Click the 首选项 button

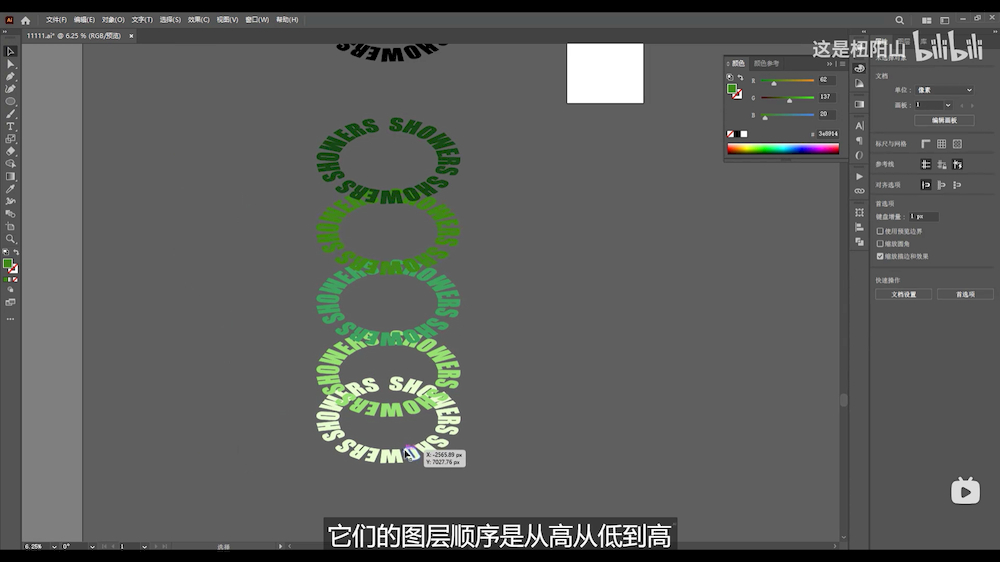(965, 295)
